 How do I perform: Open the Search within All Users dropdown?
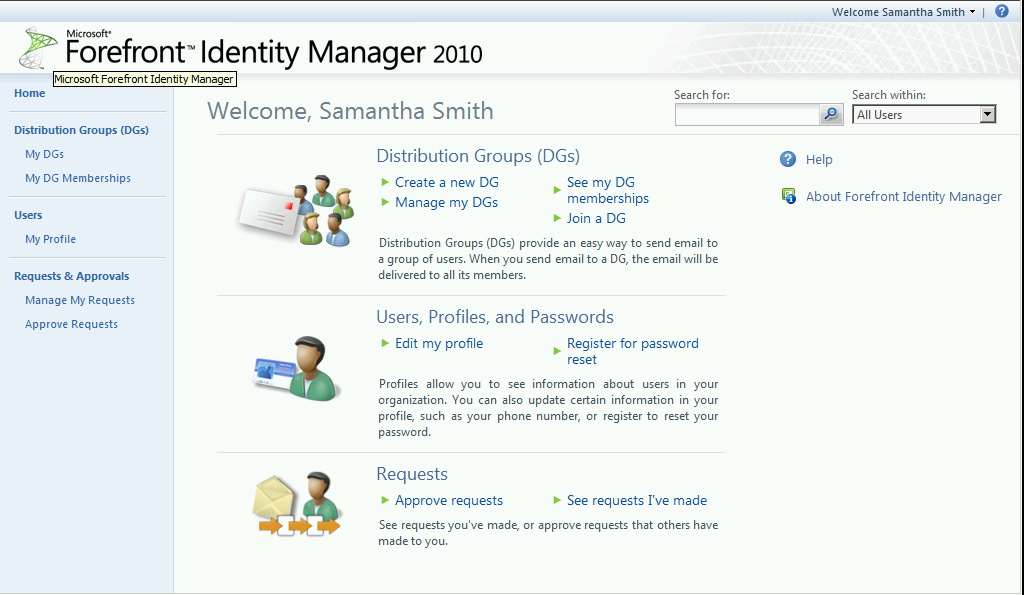click(x=923, y=114)
